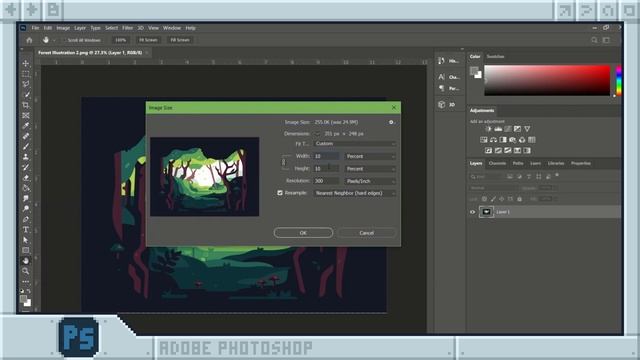Add a Vibrance adjustment
The width and height of the screenshot is (640, 360).
tap(527, 129)
